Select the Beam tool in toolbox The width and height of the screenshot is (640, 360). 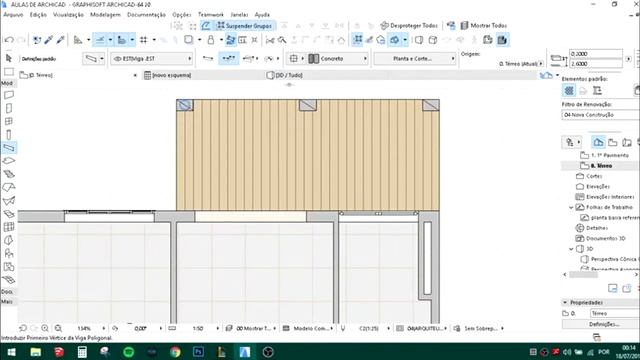tap(9, 147)
